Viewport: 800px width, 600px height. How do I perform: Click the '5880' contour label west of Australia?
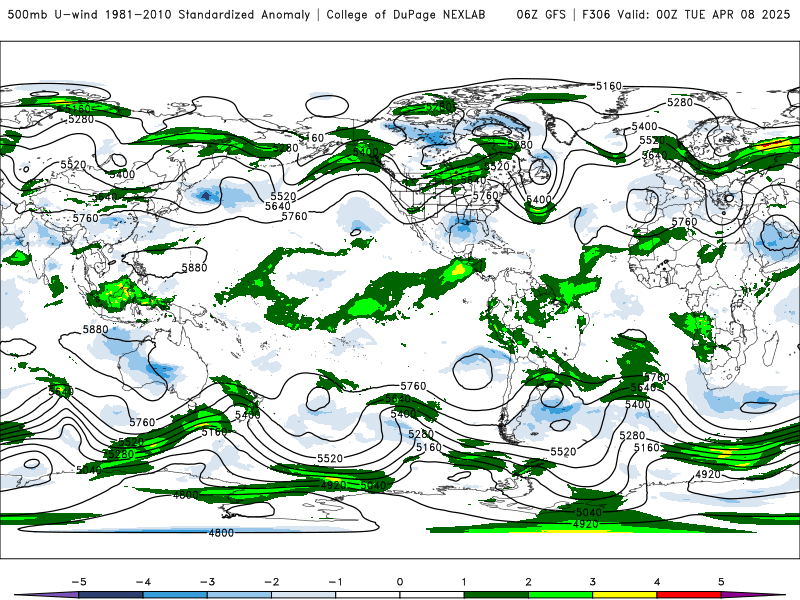95,330
